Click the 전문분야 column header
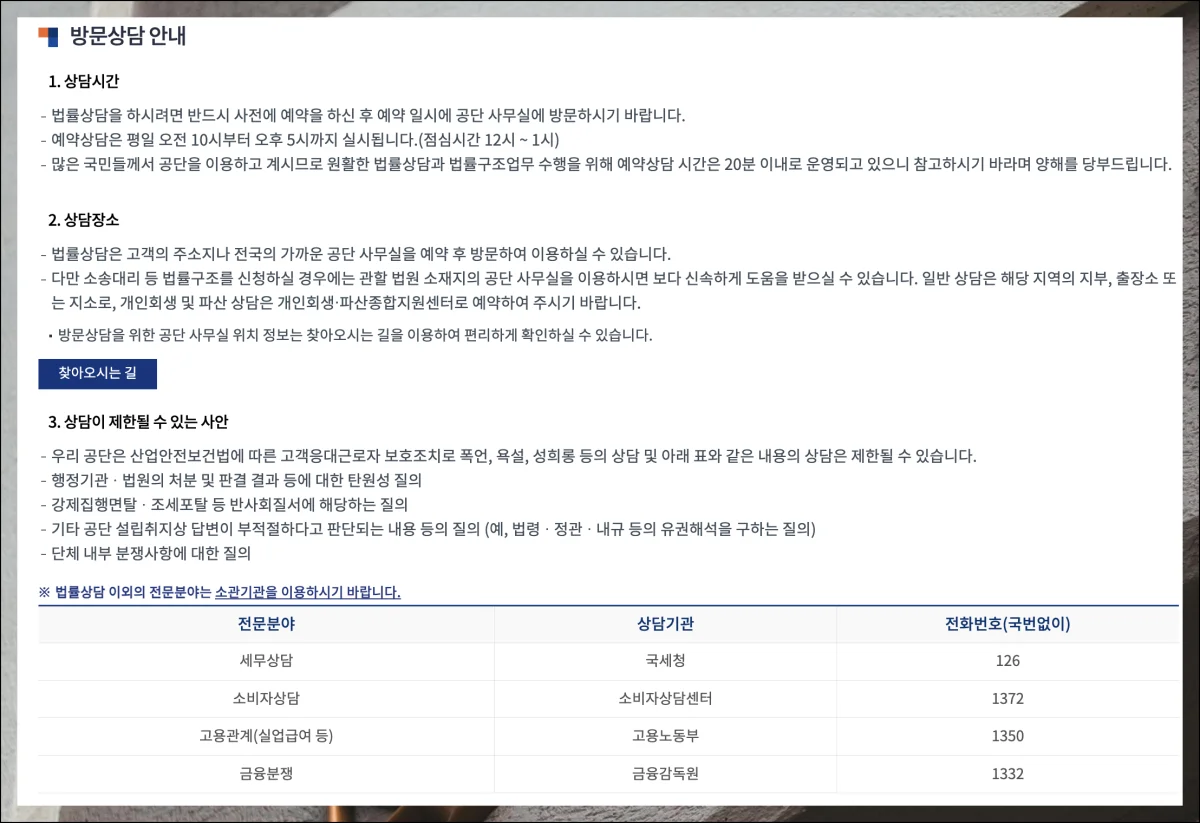This screenshot has height=823, width=1200. point(266,624)
